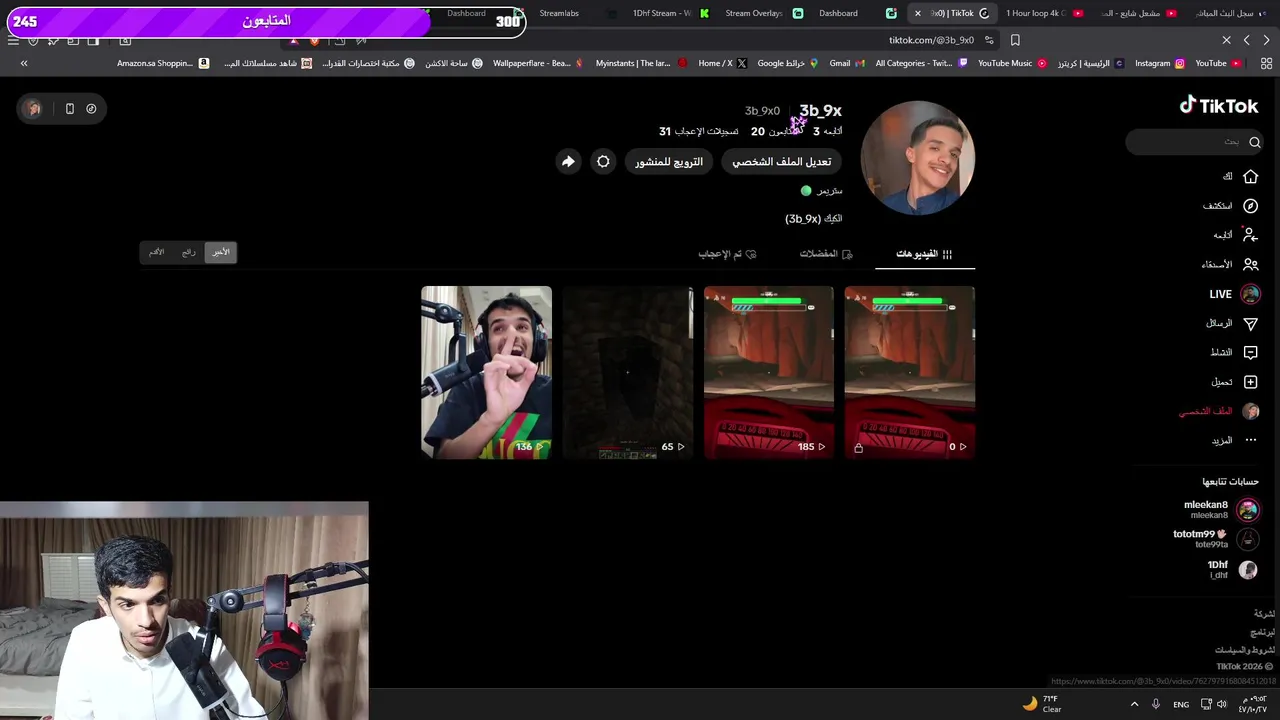Open the weather widget showing 71°F Clear
The height and width of the screenshot is (720, 1280).
[x=1044, y=704]
